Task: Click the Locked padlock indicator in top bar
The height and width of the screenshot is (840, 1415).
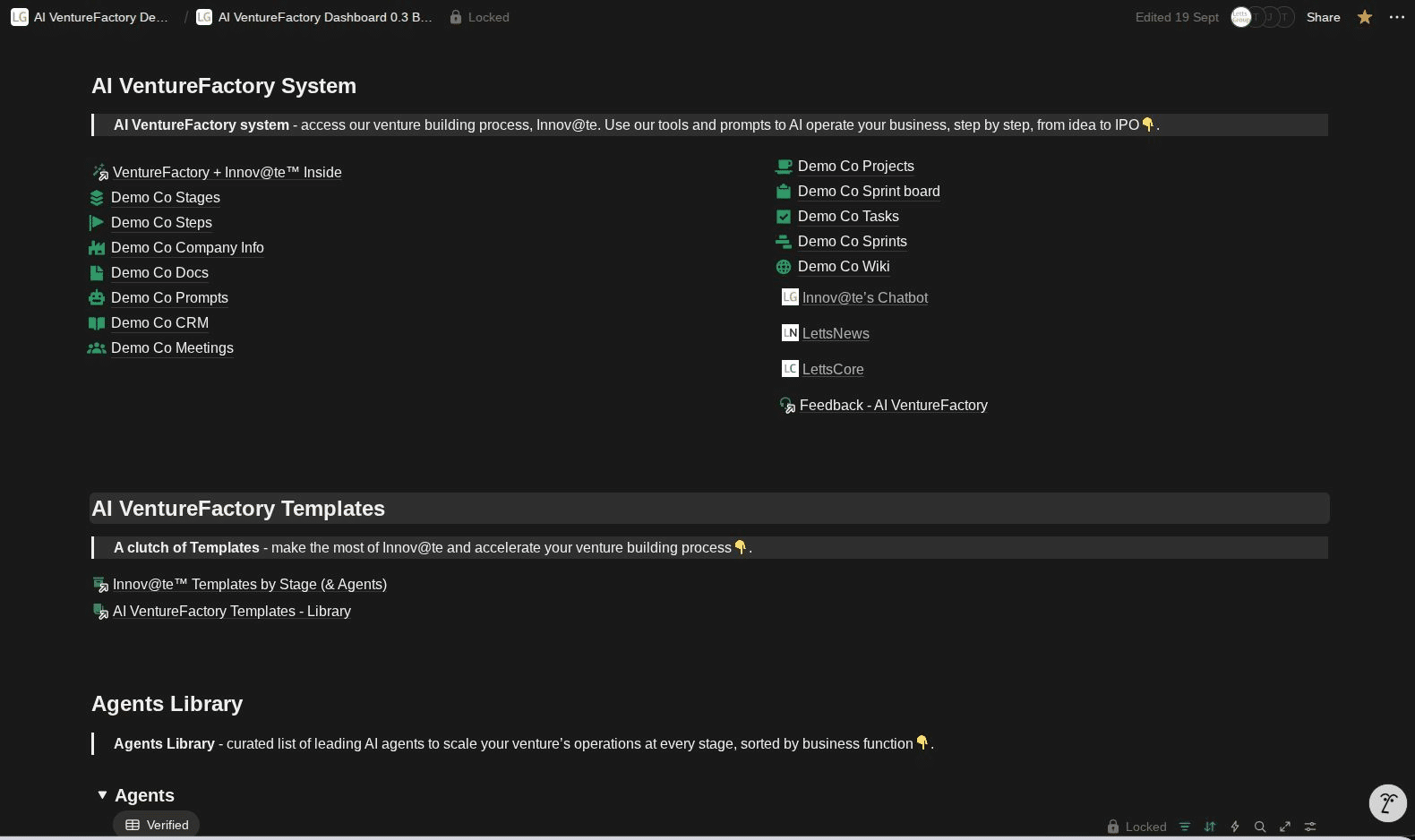Action: click(479, 17)
